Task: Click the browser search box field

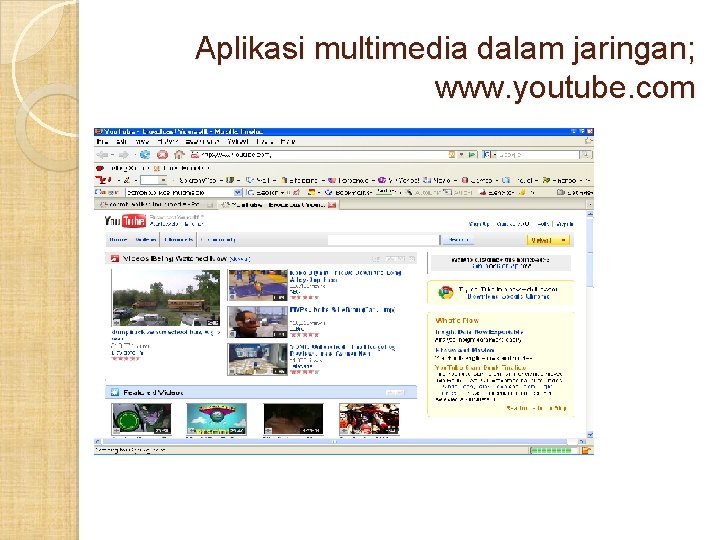Action: pyautogui.click(x=539, y=155)
